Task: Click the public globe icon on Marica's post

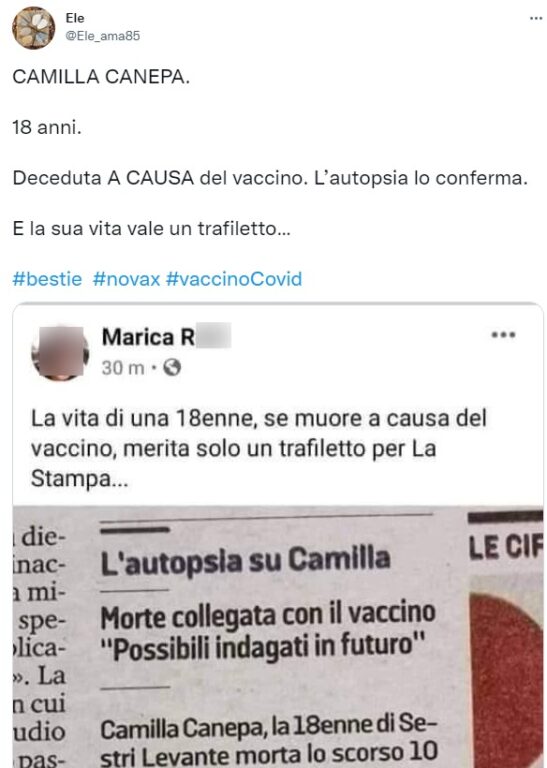Action: pos(172,367)
